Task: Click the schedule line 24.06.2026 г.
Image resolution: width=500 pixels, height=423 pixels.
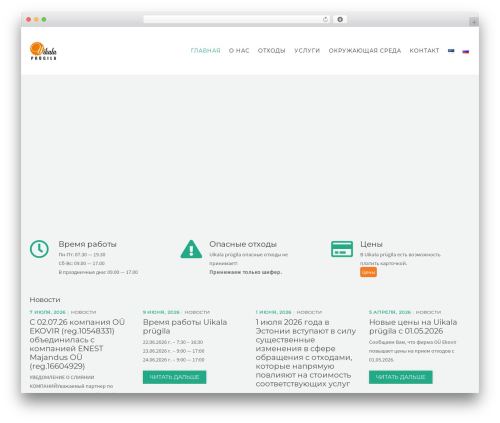Action: [174, 360]
